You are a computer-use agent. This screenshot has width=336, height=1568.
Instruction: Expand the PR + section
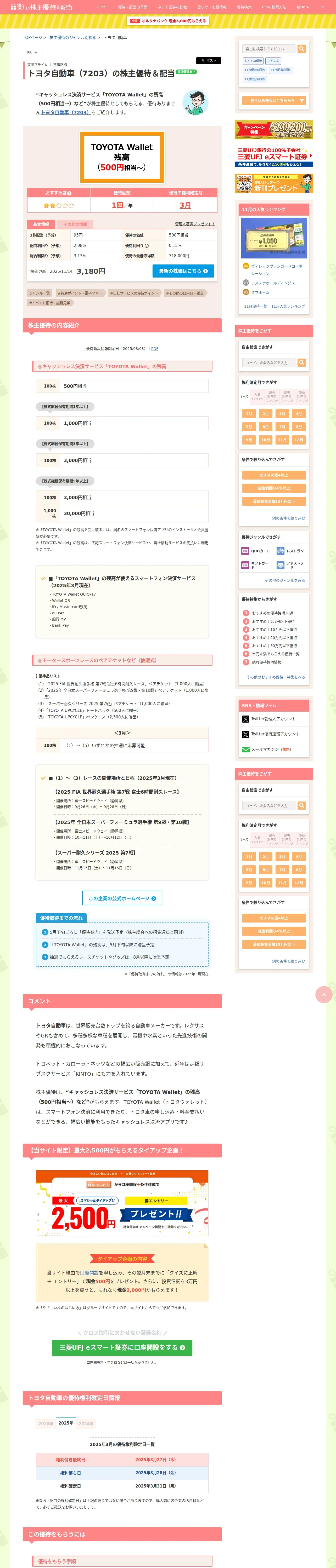[32, 52]
